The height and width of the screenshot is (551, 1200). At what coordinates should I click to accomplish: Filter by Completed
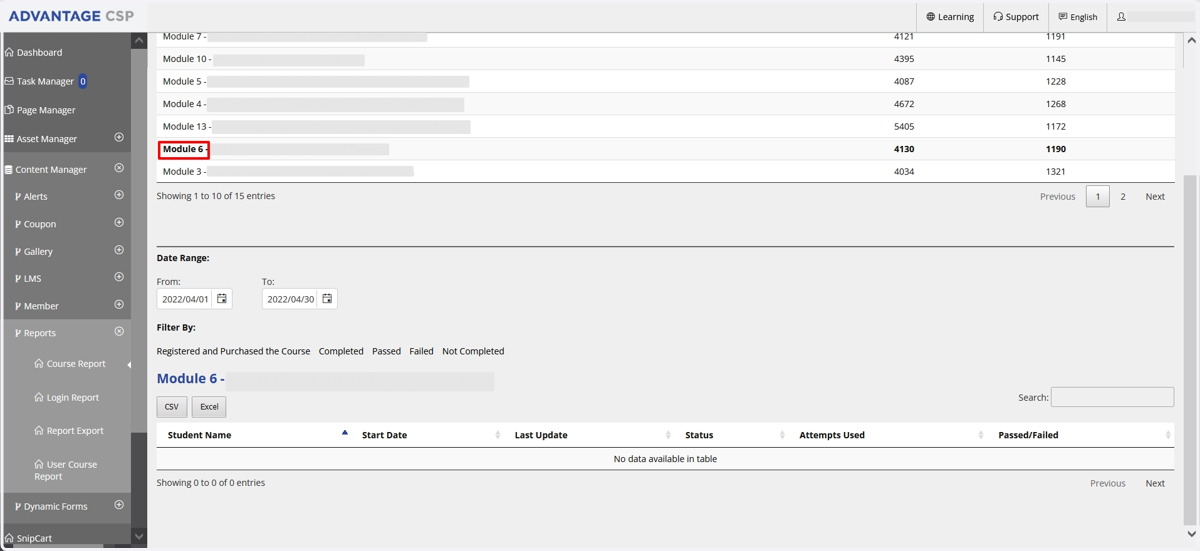341,351
